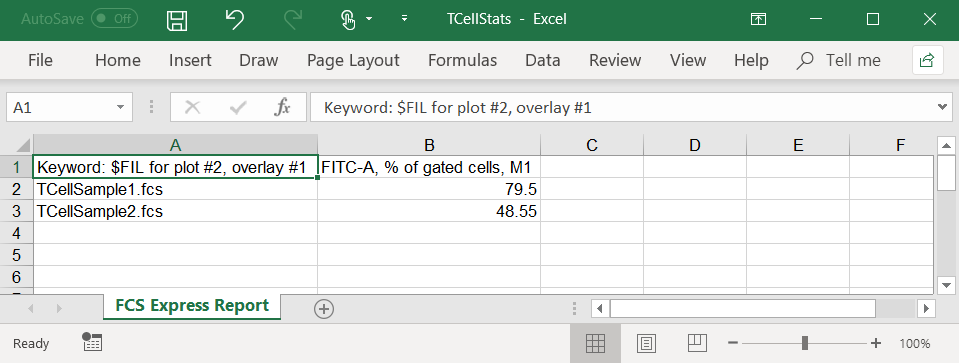Click the zoom slider handle
The image size is (959, 363).
coord(805,343)
